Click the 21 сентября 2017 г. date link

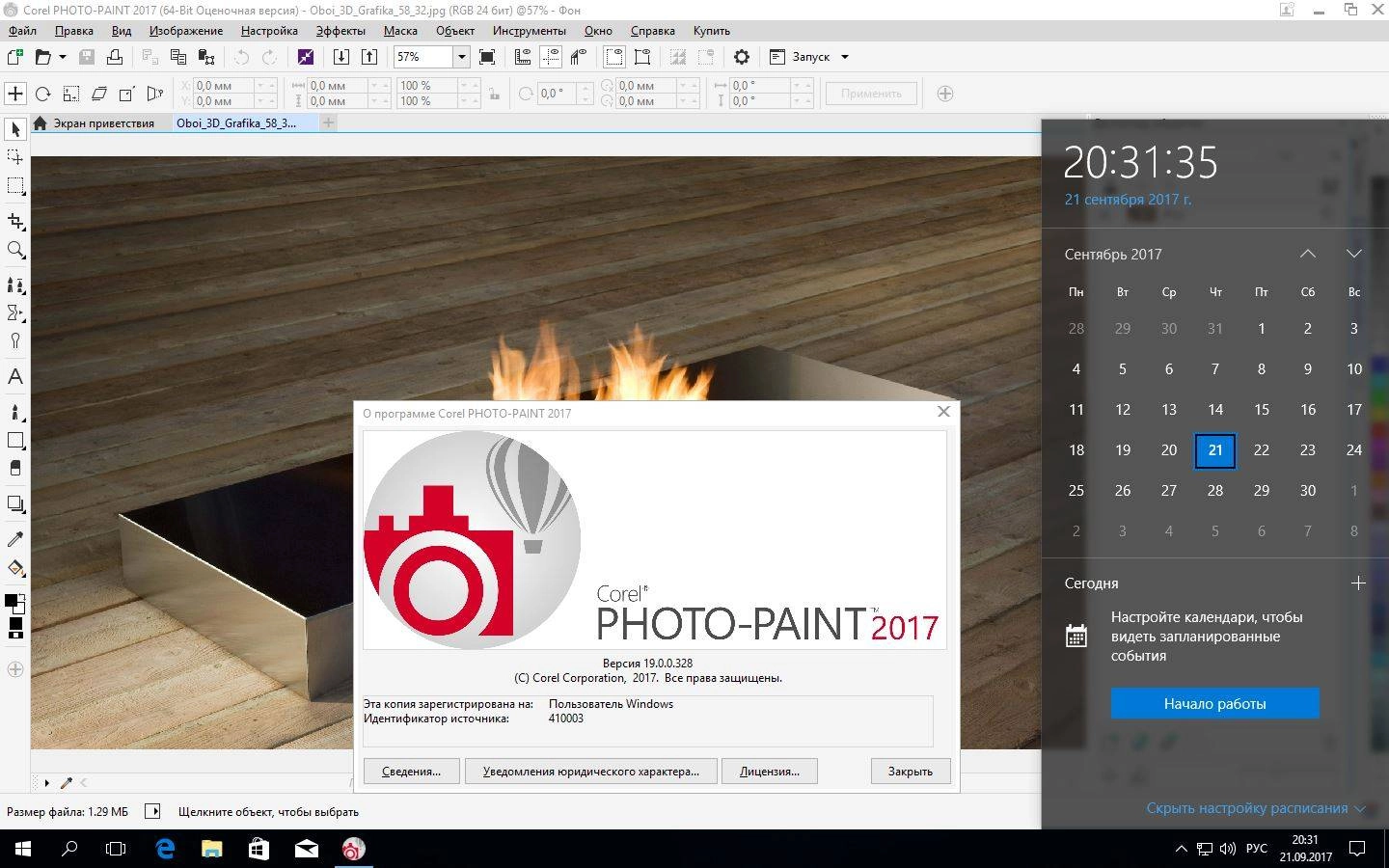[x=1128, y=199]
